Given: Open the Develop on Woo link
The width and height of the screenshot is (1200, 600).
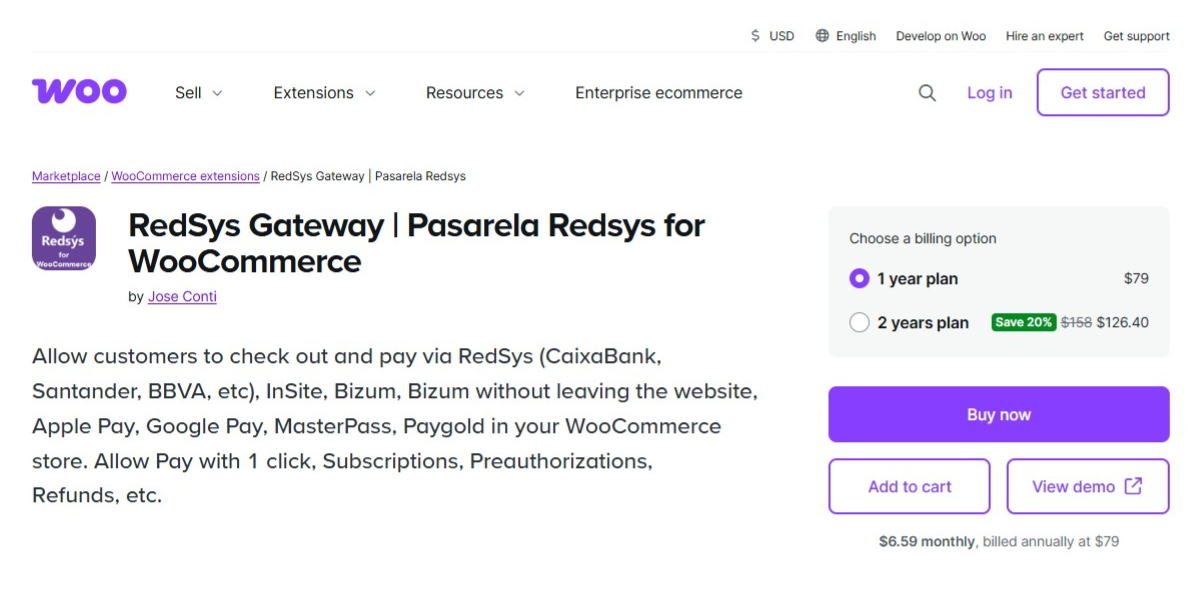Looking at the screenshot, I should coord(940,36).
